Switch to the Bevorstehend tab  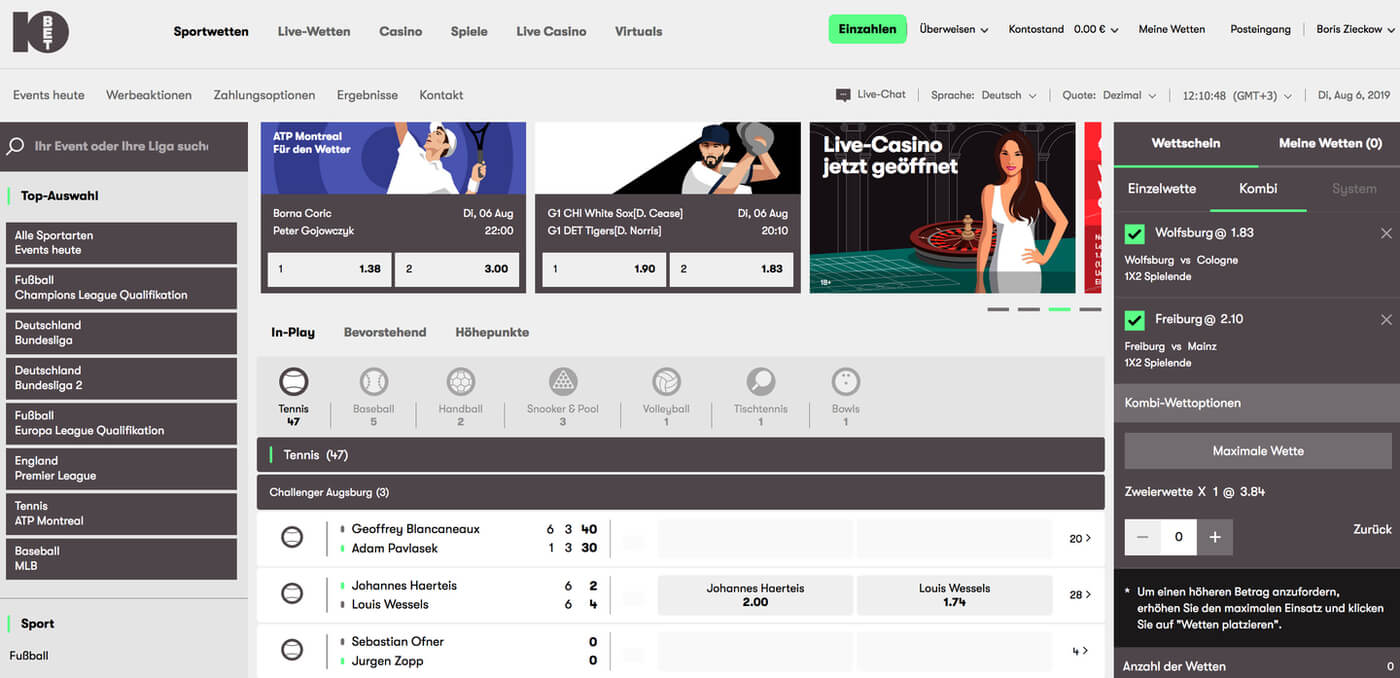[385, 332]
